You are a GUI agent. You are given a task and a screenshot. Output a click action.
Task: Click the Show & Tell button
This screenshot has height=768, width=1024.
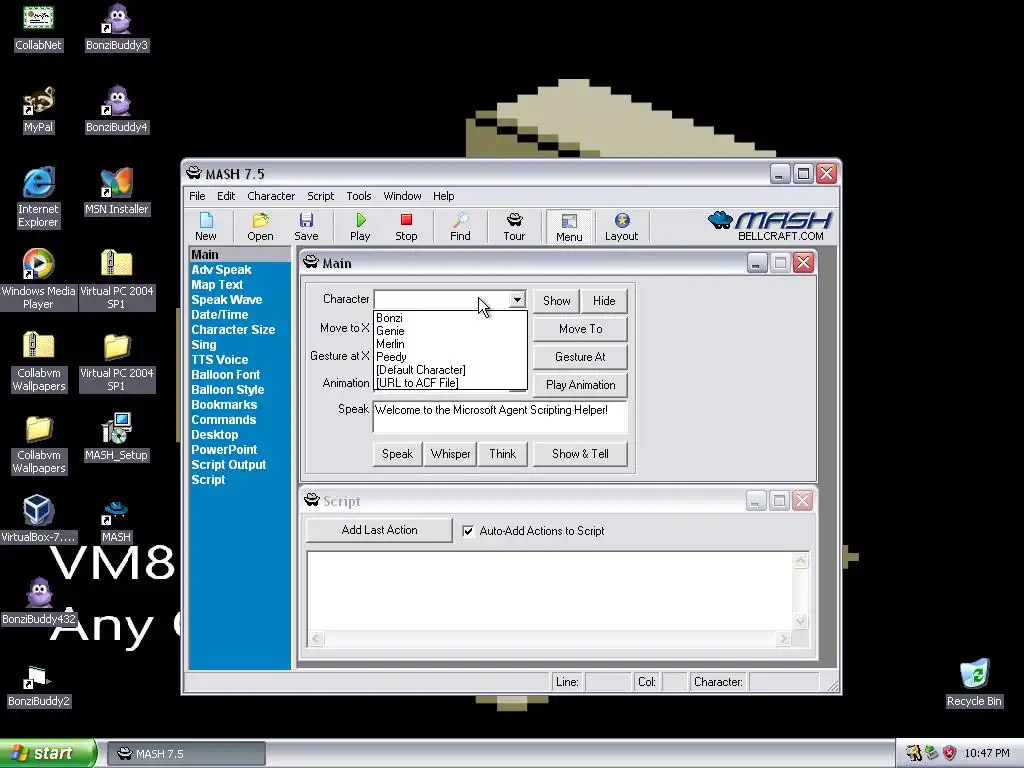click(x=581, y=454)
